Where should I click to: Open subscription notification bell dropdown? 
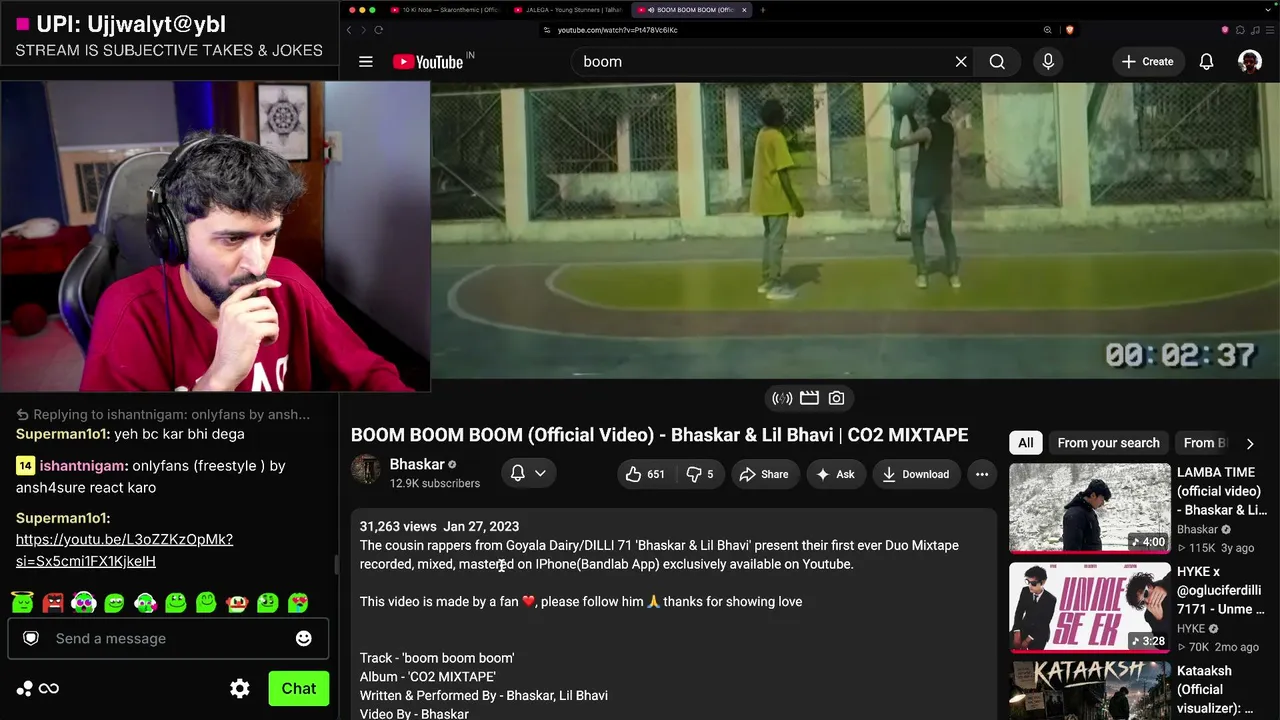click(528, 474)
